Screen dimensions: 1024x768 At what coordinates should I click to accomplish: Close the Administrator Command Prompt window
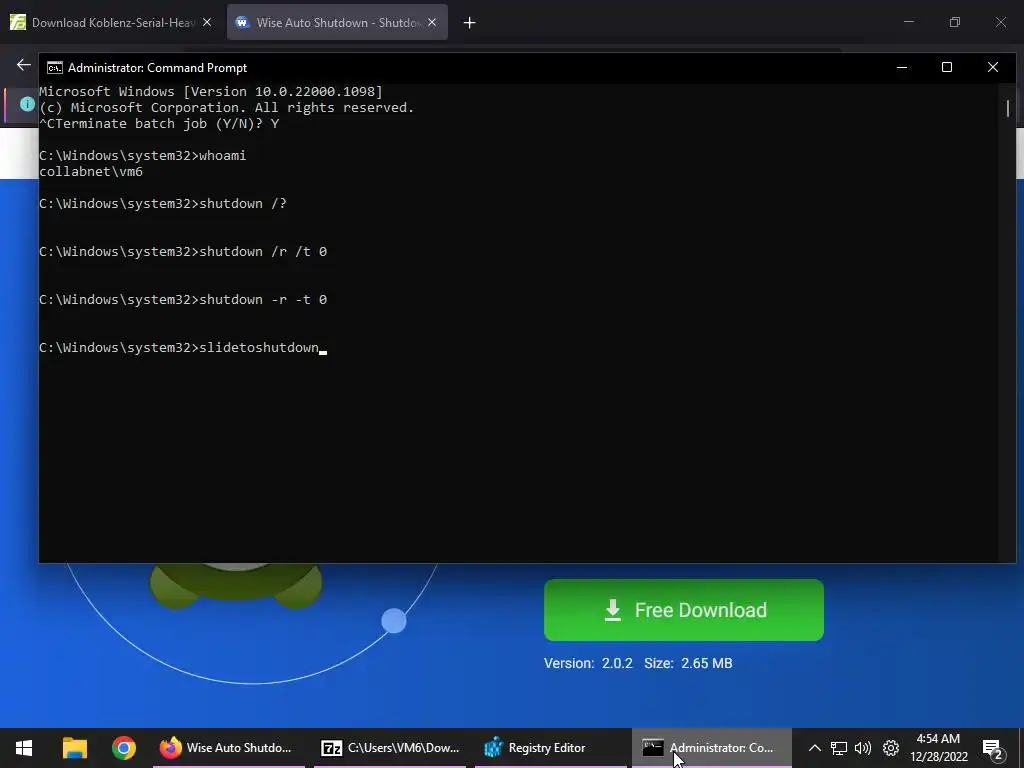[x=993, y=67]
